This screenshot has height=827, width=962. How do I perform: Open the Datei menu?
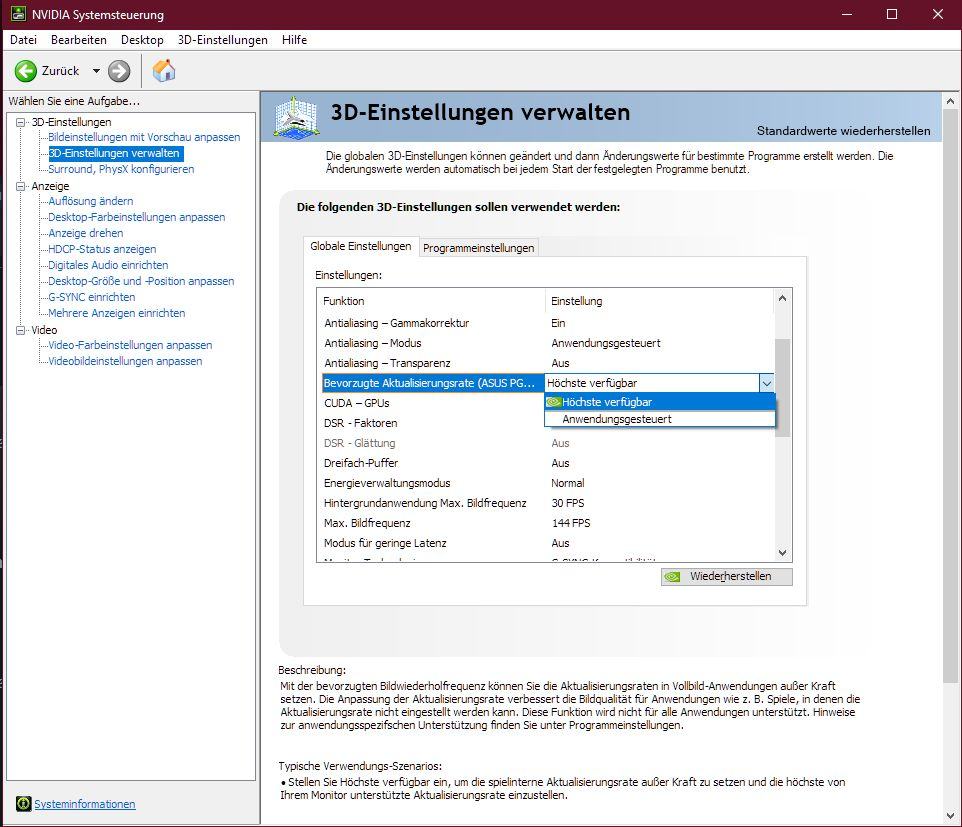click(23, 40)
